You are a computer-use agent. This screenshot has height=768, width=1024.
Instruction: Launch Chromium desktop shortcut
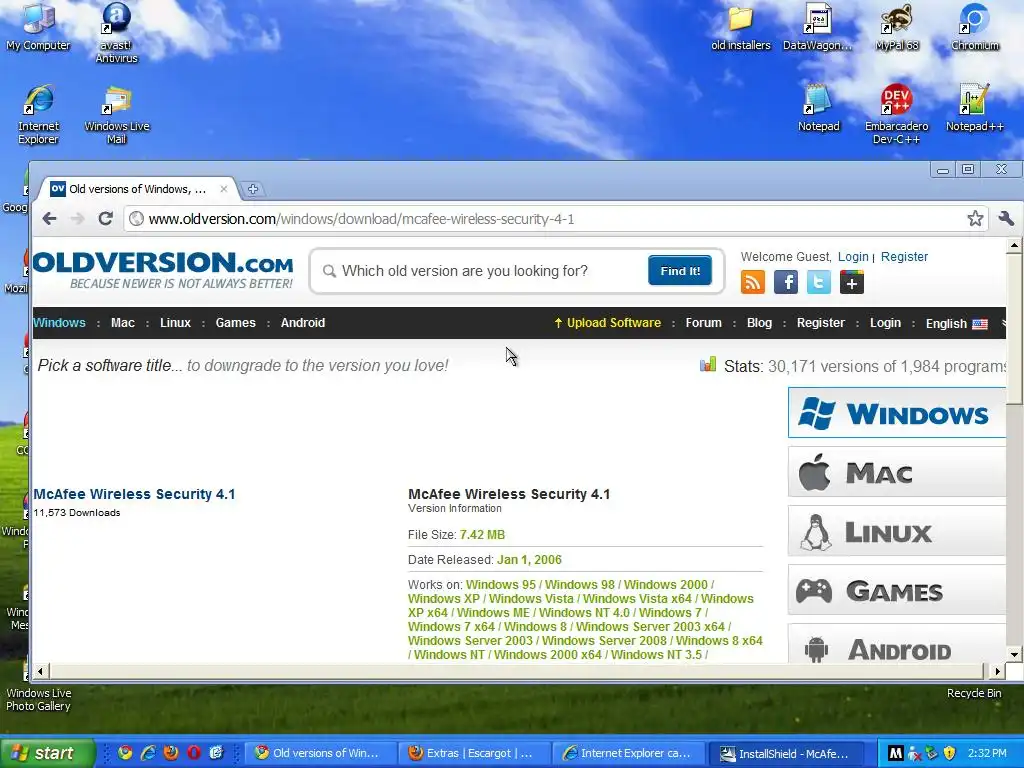[x=974, y=27]
